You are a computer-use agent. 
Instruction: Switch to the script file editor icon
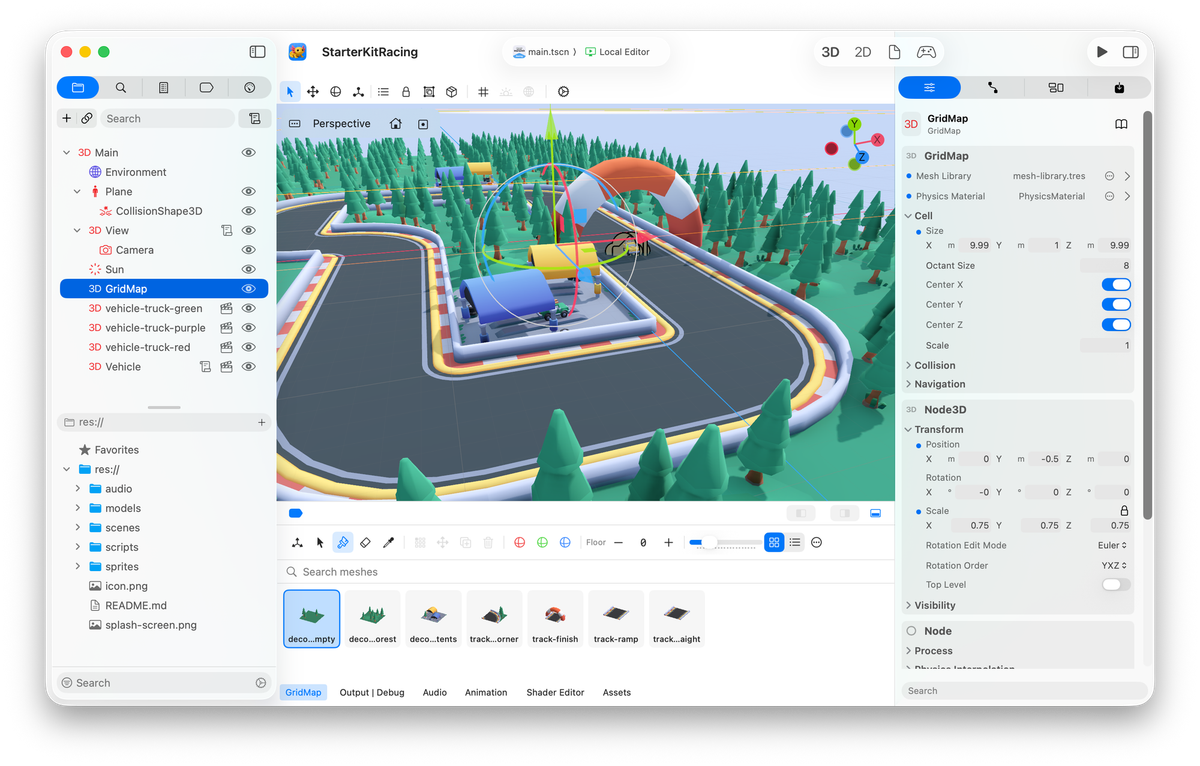tap(894, 52)
